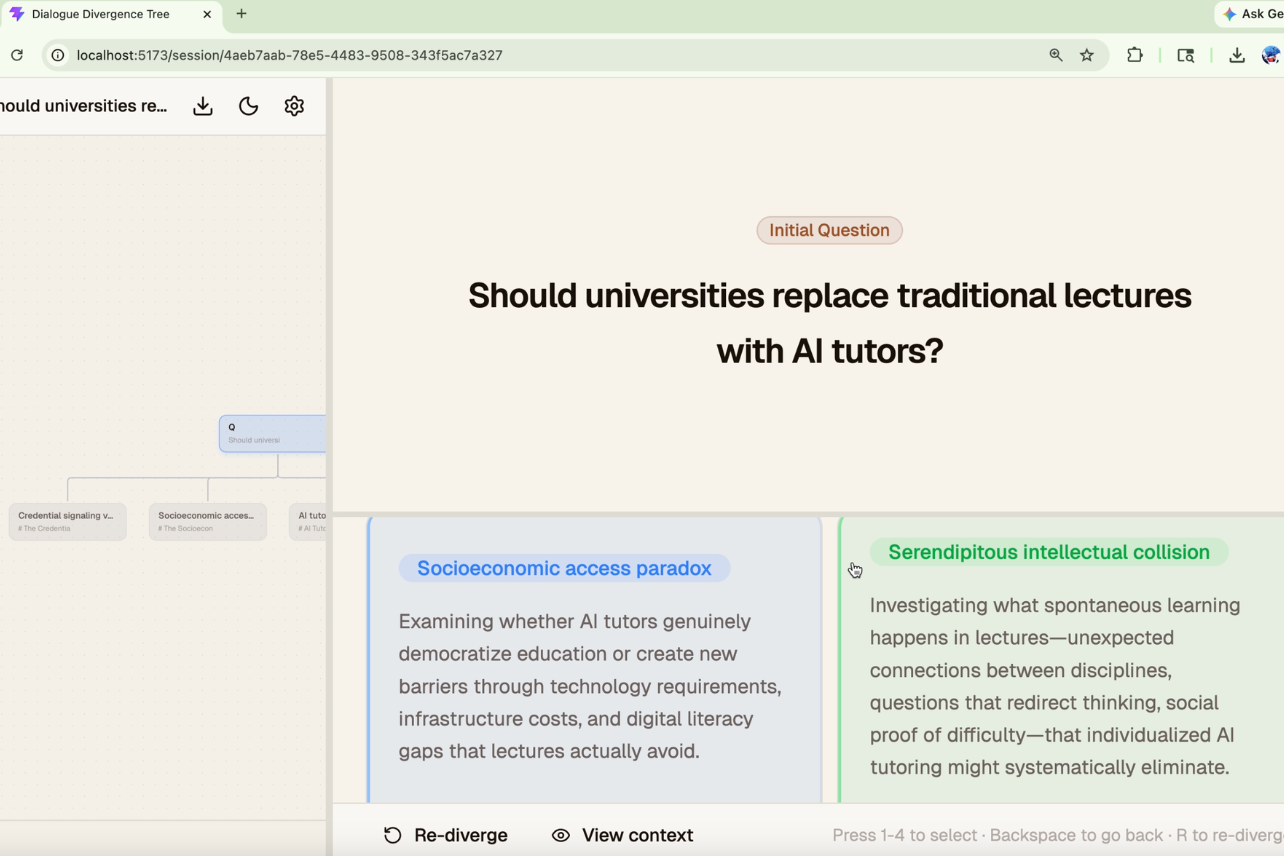Reload the page with browser refresh icon
The image size is (1284, 856).
click(x=17, y=55)
